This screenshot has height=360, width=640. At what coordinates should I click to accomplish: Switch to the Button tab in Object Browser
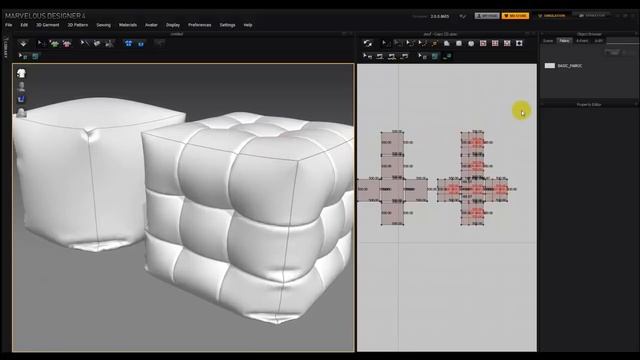click(582, 41)
